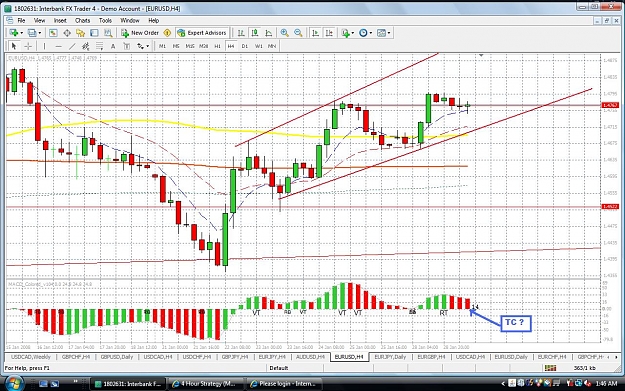Open the Windows Start button
Screen dimensions: 625x391
click(14, 383)
